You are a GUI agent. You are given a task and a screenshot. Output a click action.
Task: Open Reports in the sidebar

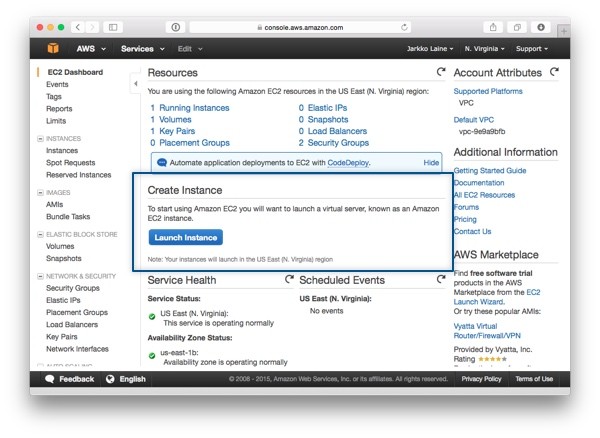(59, 109)
